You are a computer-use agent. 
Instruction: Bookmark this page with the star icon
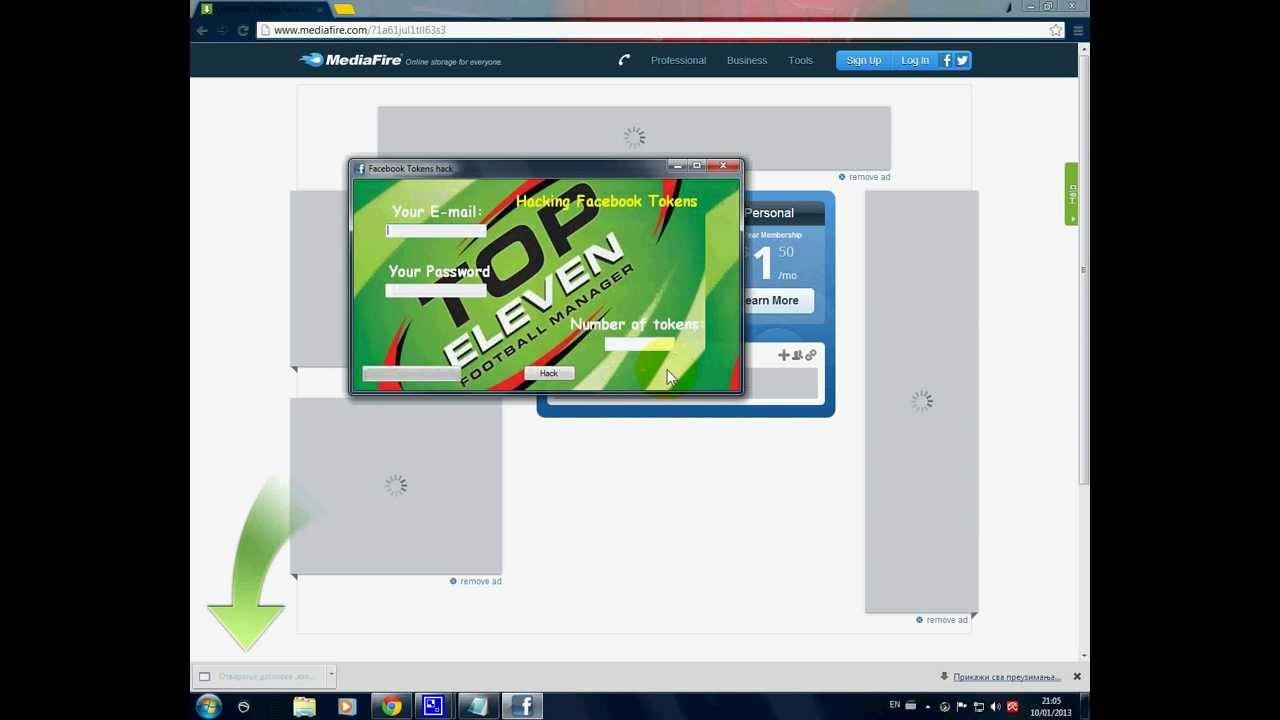pos(1056,31)
